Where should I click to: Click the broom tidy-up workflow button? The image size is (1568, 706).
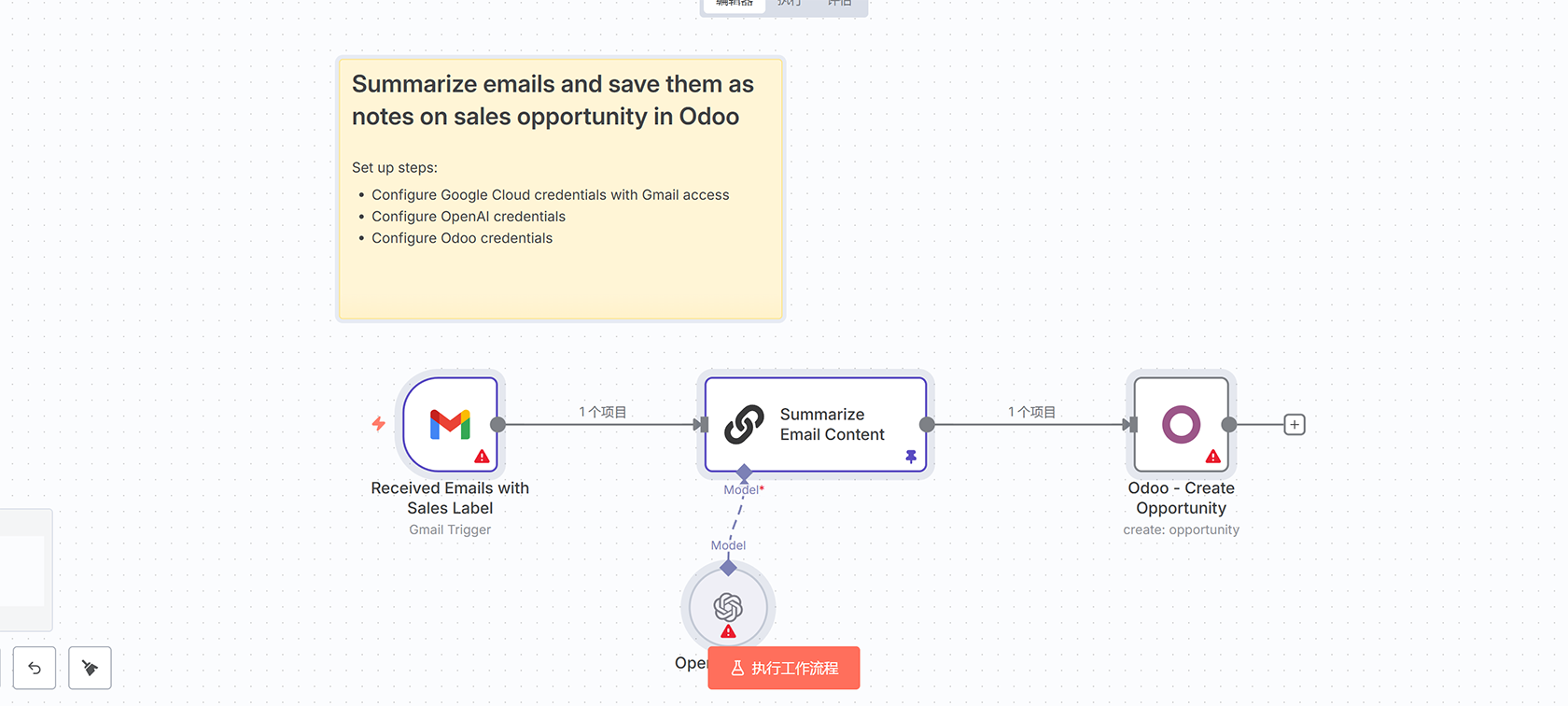(x=90, y=668)
